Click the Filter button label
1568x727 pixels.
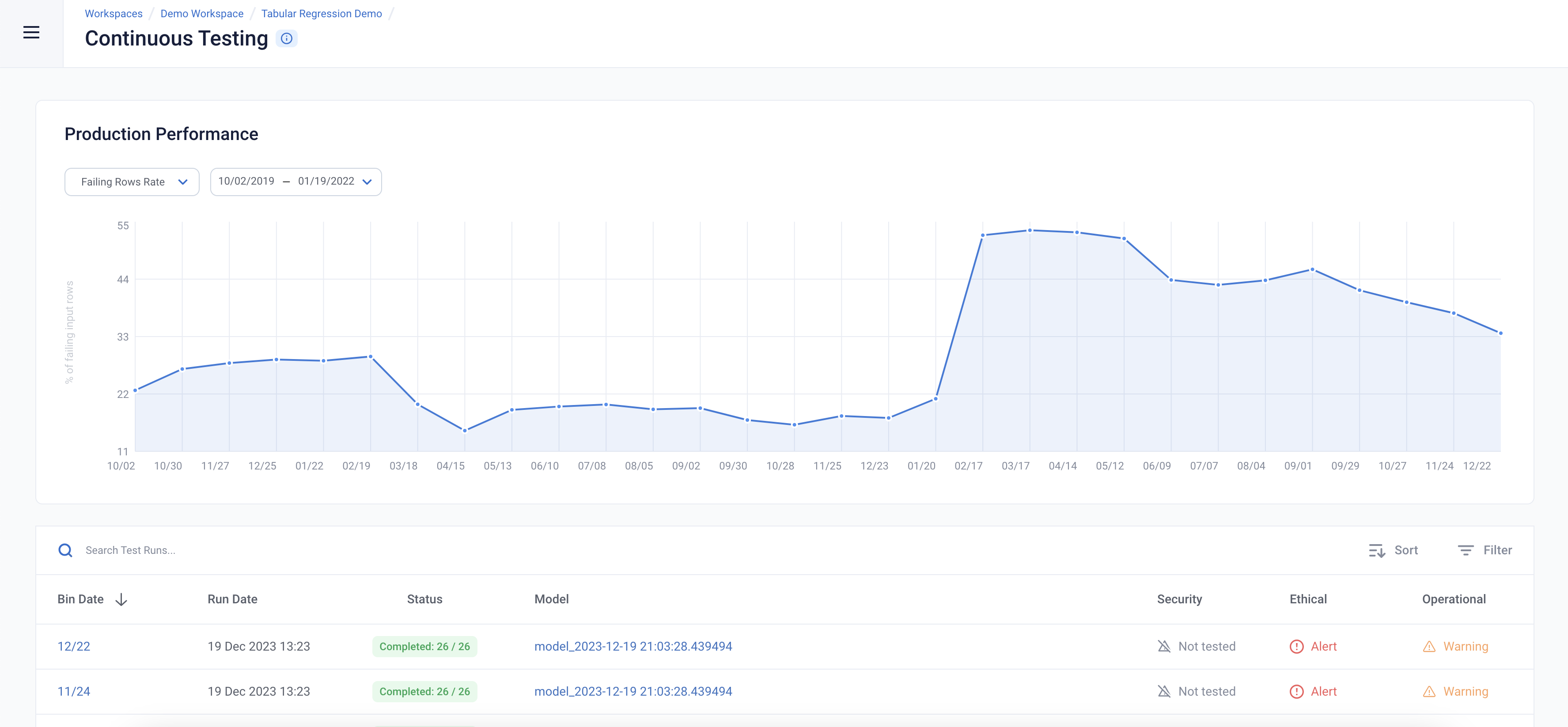tap(1497, 550)
